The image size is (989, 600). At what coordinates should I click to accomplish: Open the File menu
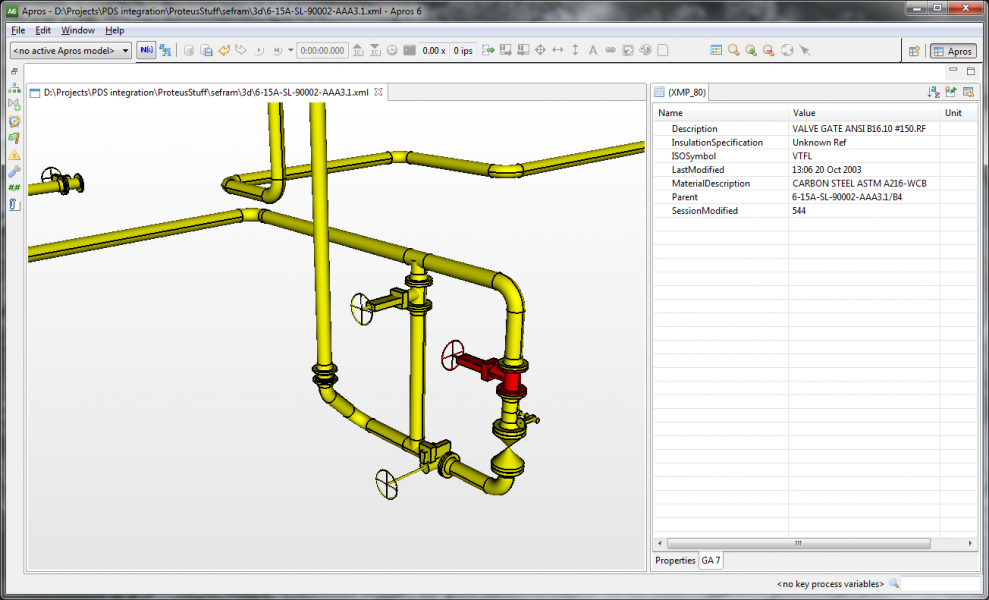click(x=18, y=30)
